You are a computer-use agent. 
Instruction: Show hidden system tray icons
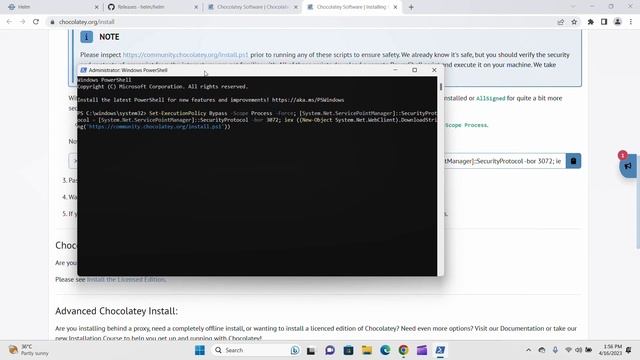pos(529,350)
